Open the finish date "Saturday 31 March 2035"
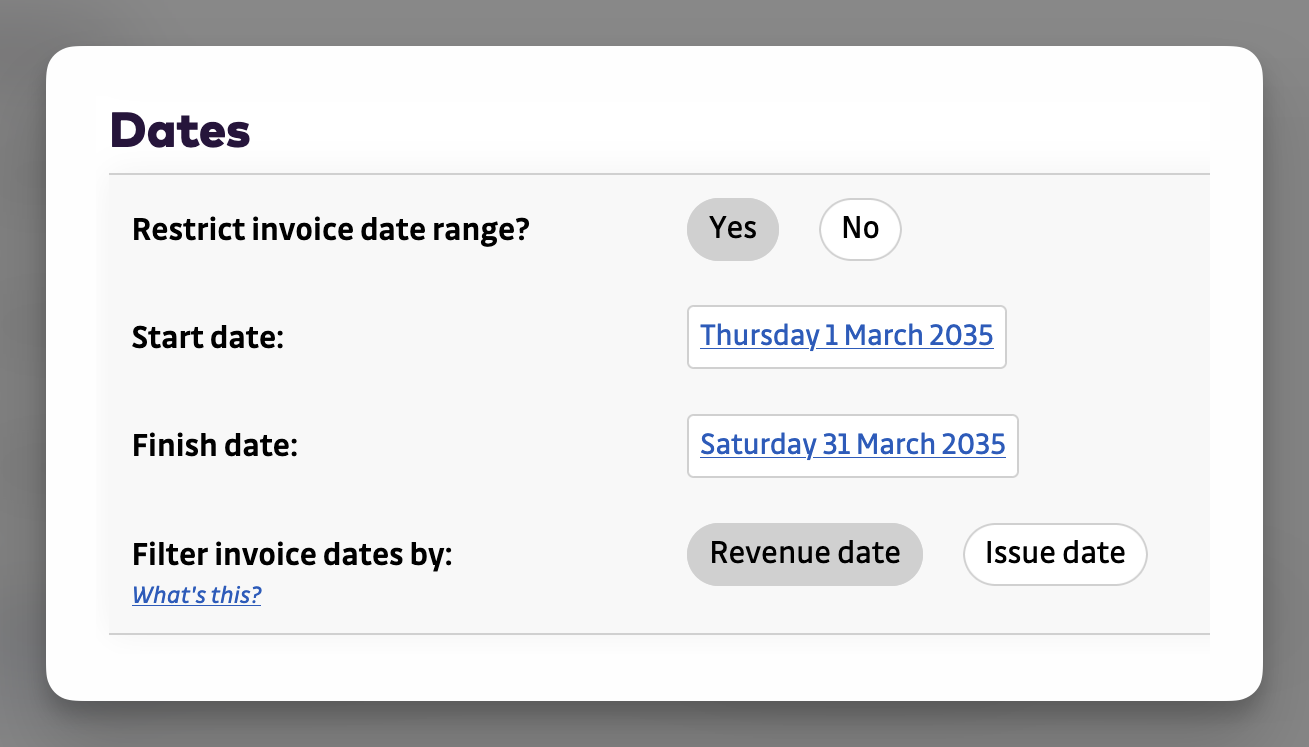The image size is (1309, 747). coord(852,445)
